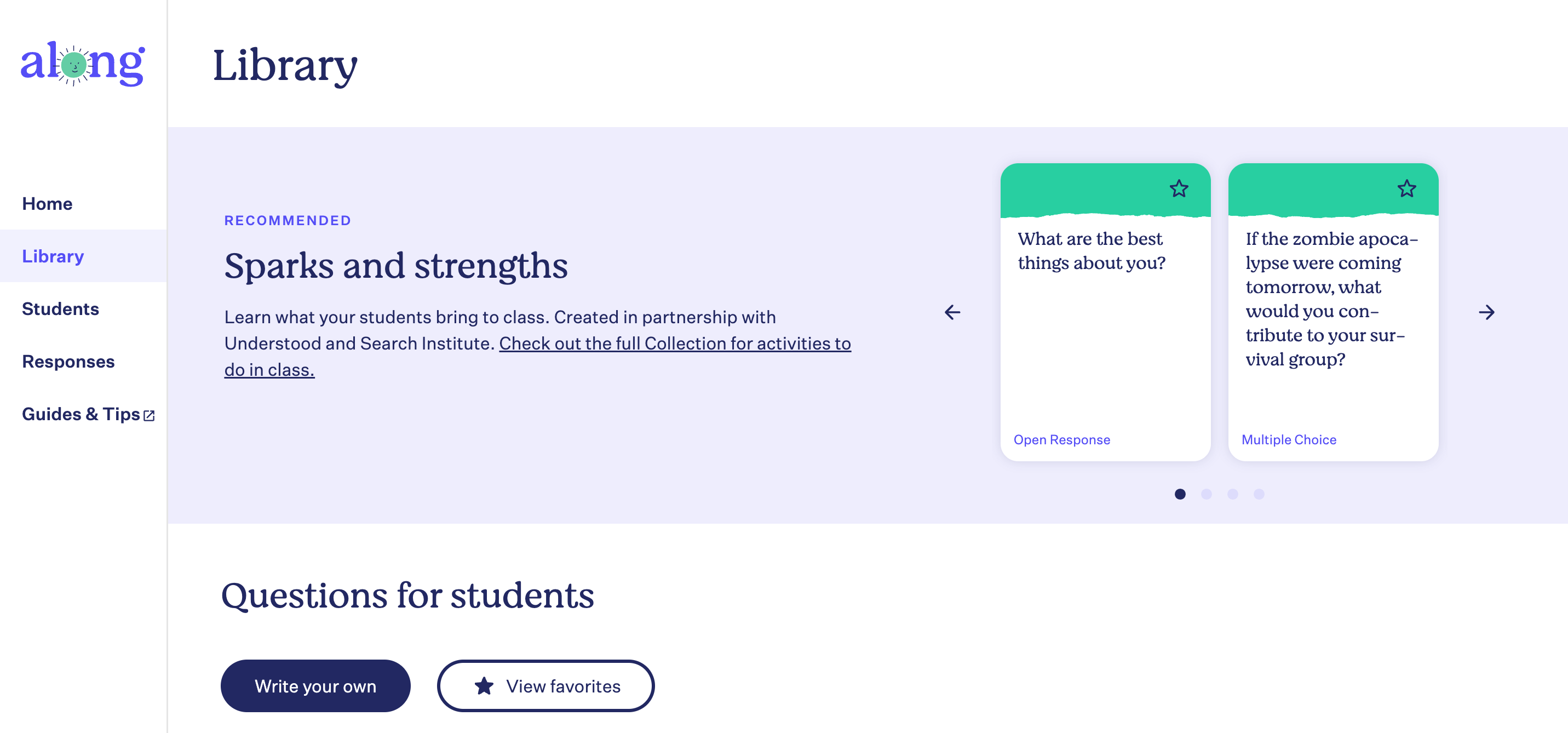Follow the 'Check out the full Collection' link
The image size is (1568, 733).
pos(537,356)
